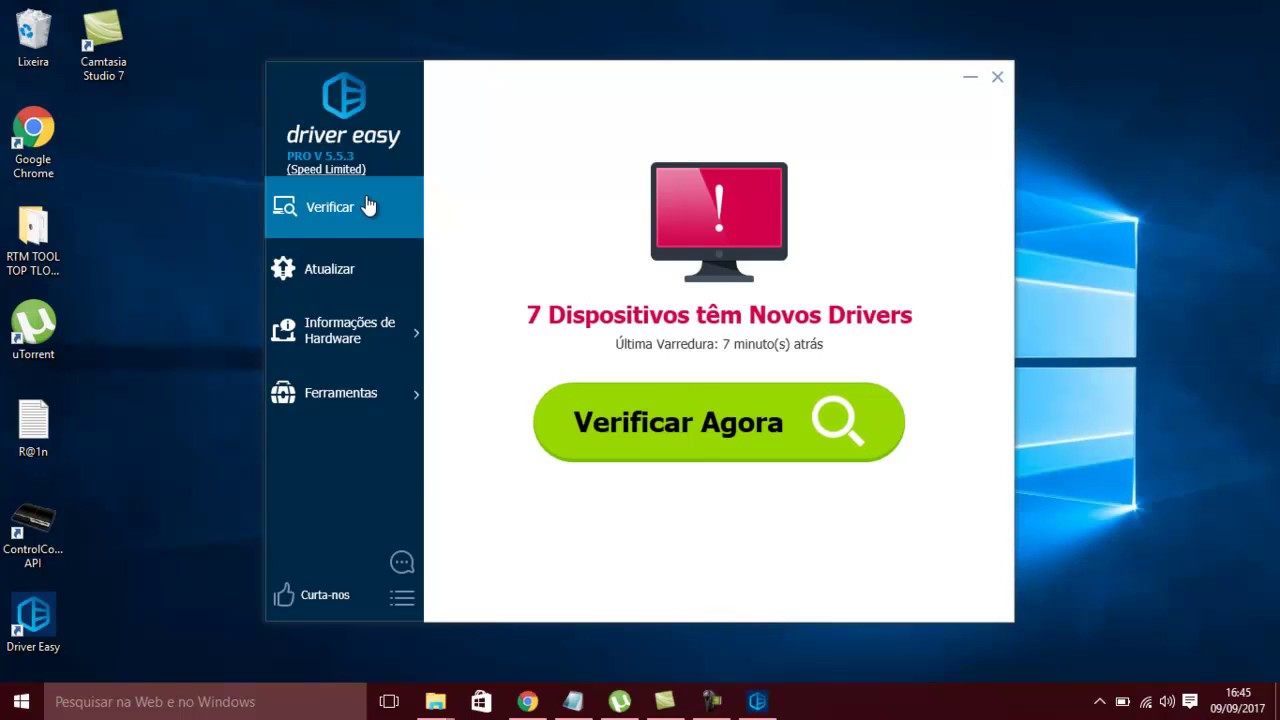Viewport: 1280px width, 720px height.
Task: Open the Action Center notifications icon
Action: 1190,701
